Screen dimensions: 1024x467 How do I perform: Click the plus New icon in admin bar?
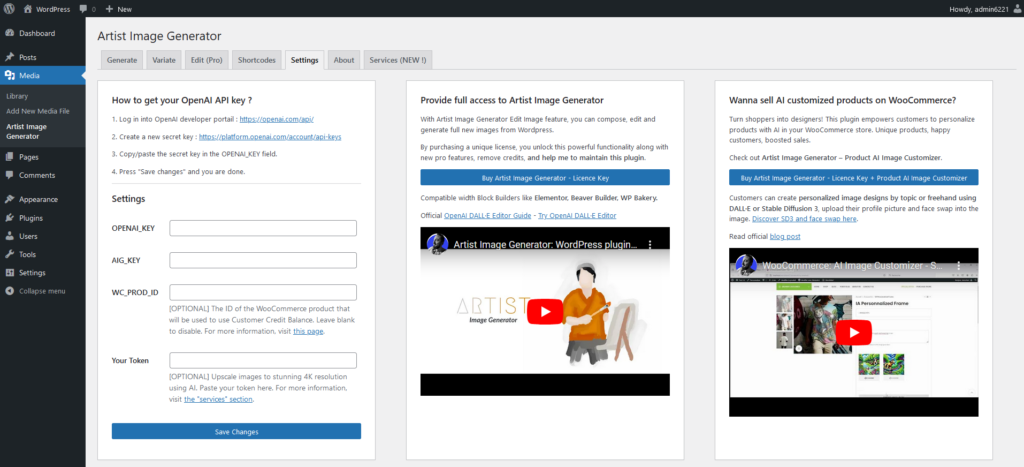(x=110, y=9)
